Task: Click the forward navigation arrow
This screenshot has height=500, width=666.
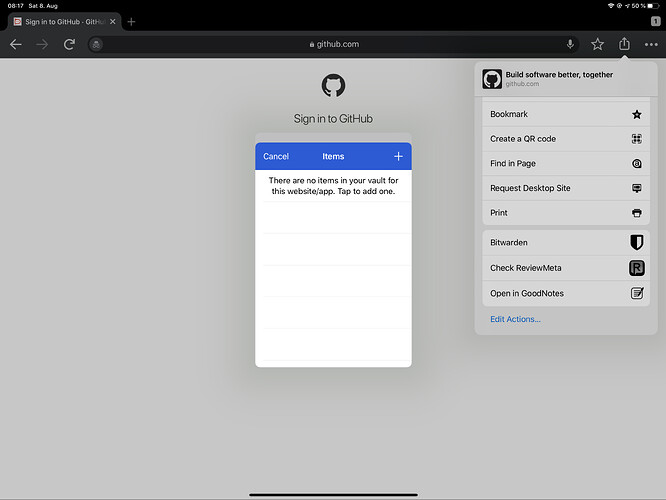Action: (42, 44)
